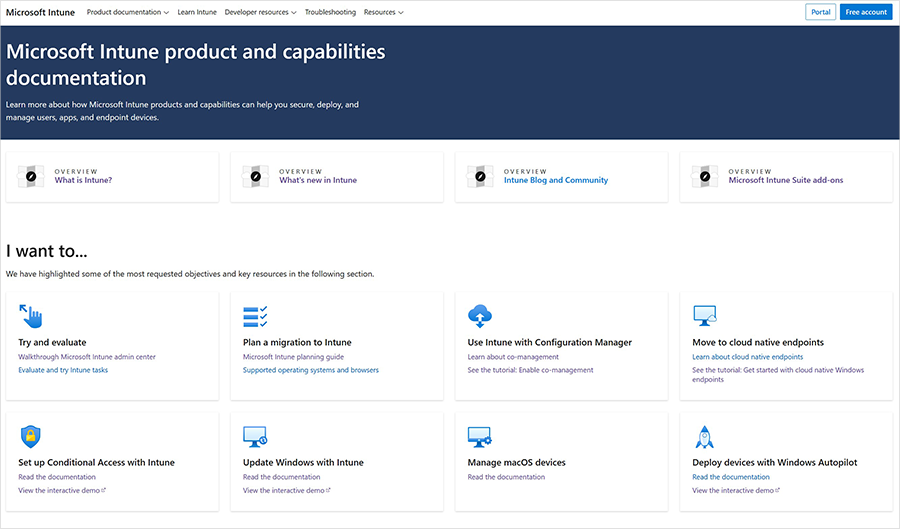Read the documentation for Conditional Access
The image size is (900, 529).
coord(57,477)
